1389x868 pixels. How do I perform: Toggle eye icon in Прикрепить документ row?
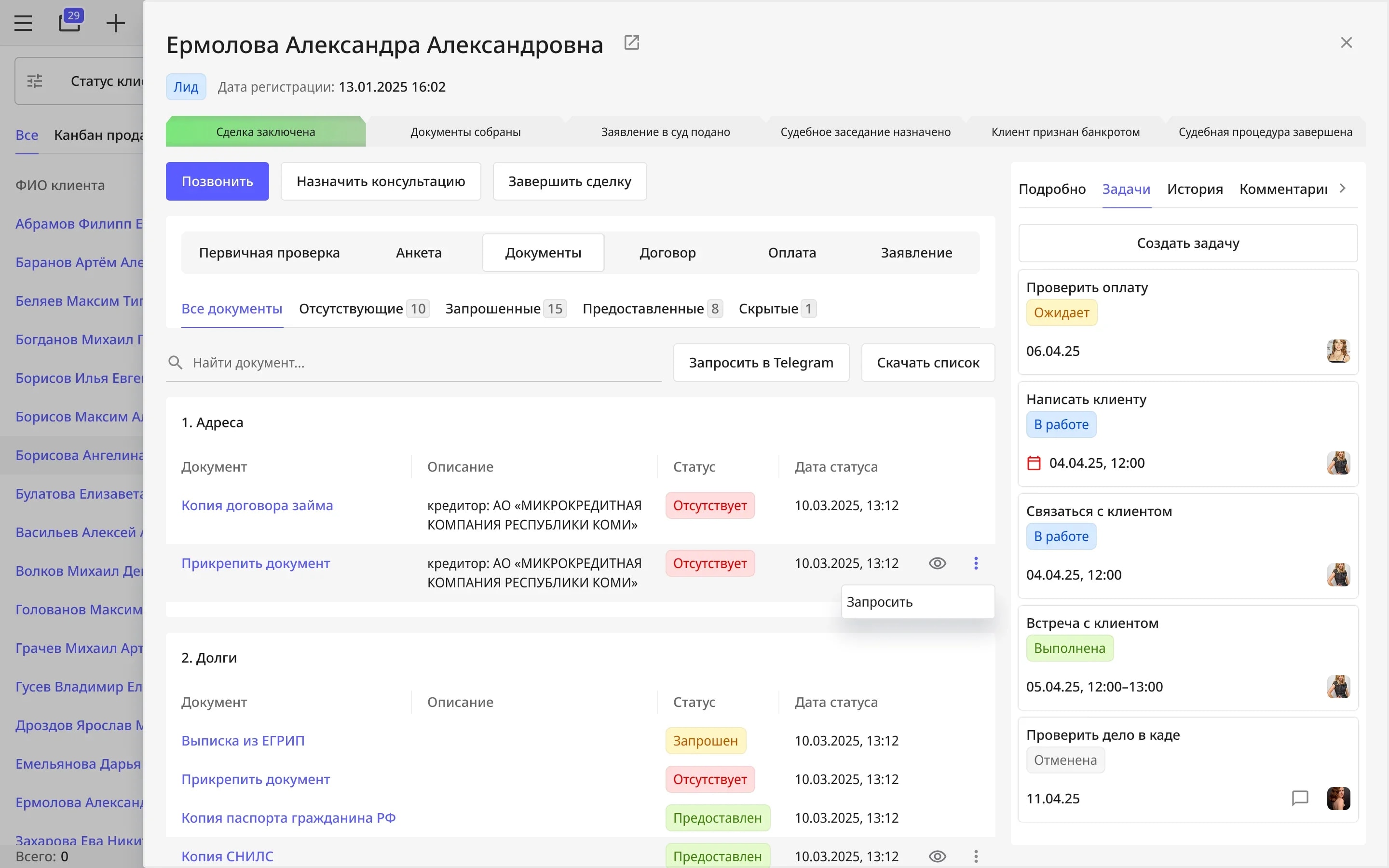click(x=937, y=563)
